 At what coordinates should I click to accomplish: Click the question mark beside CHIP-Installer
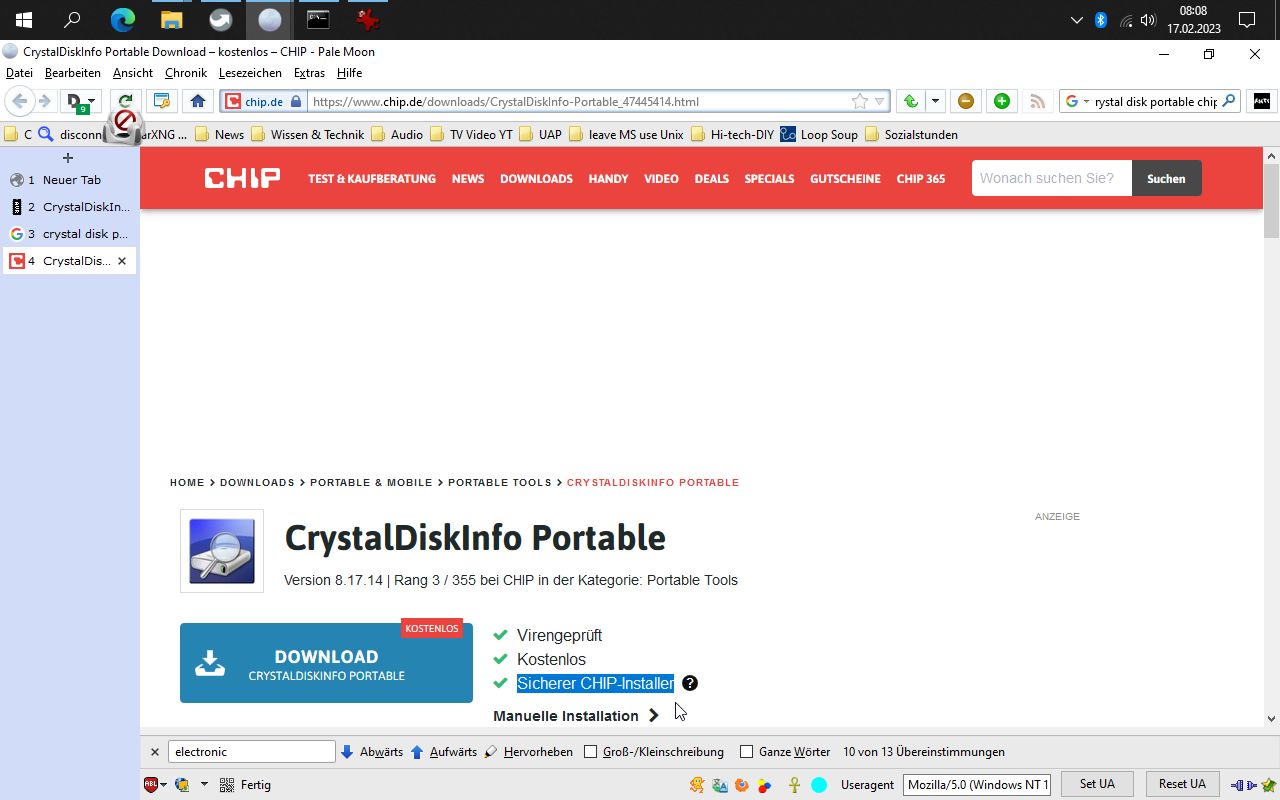[x=690, y=683]
